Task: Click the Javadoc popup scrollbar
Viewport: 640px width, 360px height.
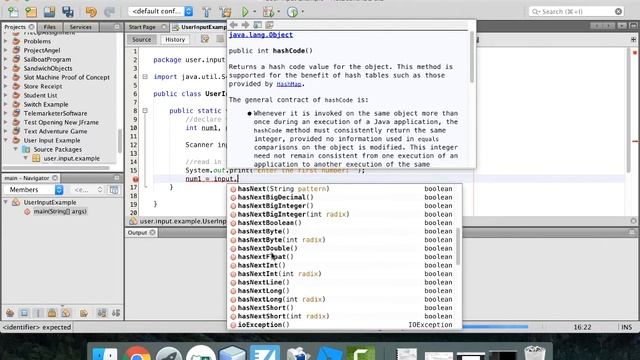Action: 472,57
